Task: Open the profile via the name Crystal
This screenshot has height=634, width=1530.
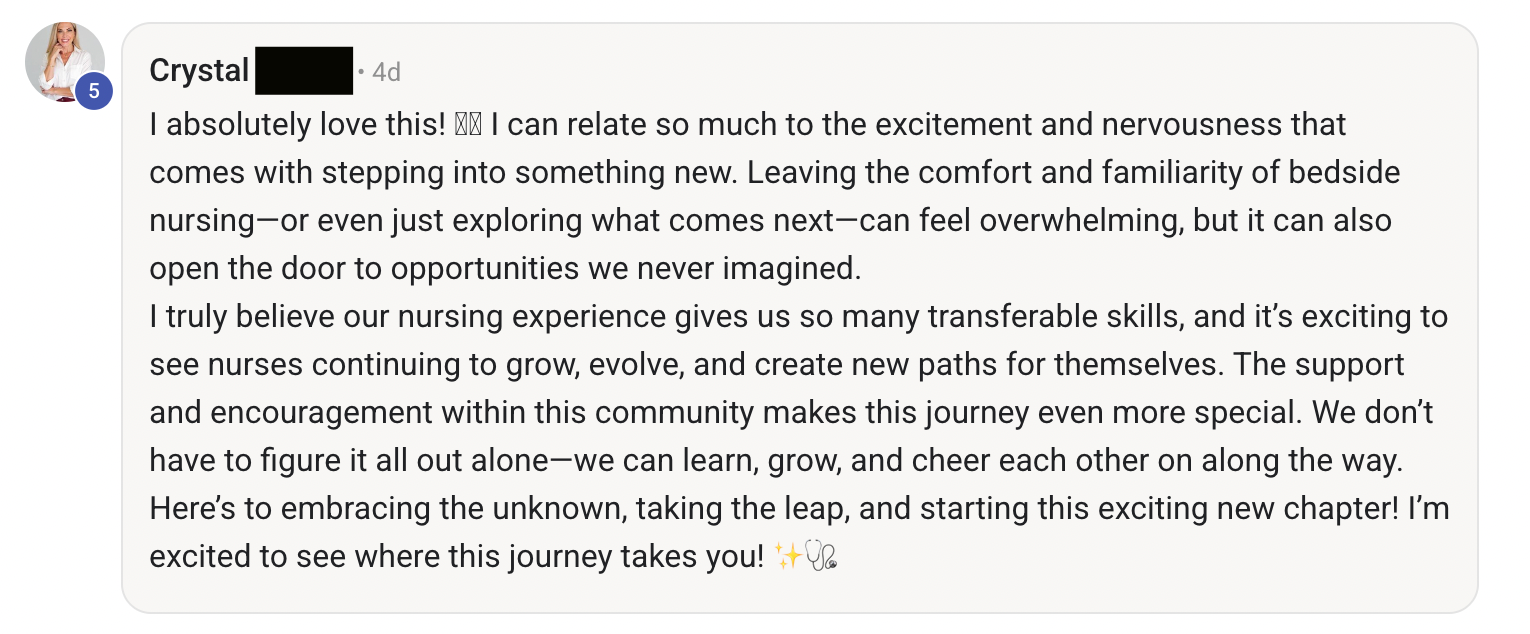Action: tap(199, 71)
